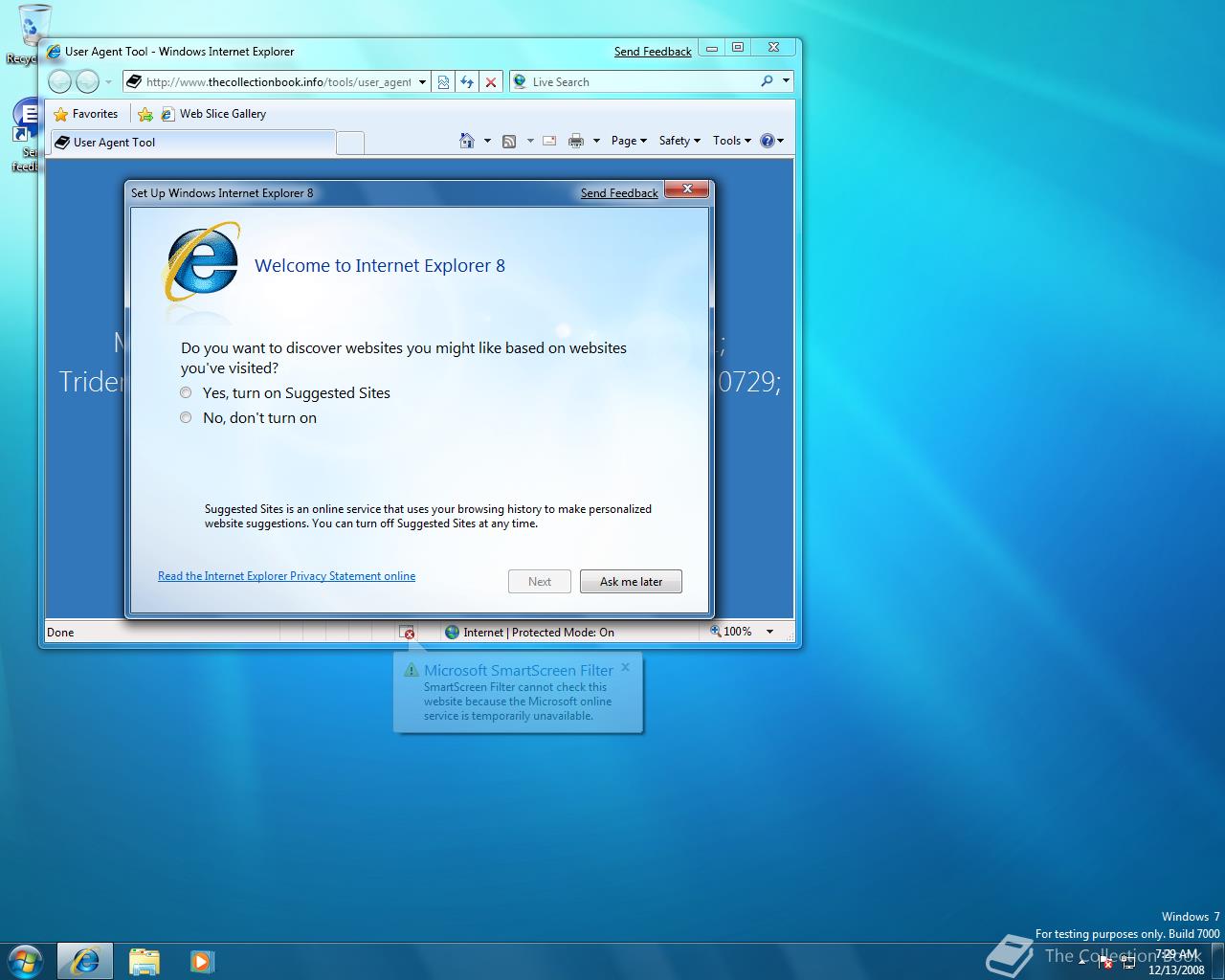Click the browser Forward arrow button

87,82
